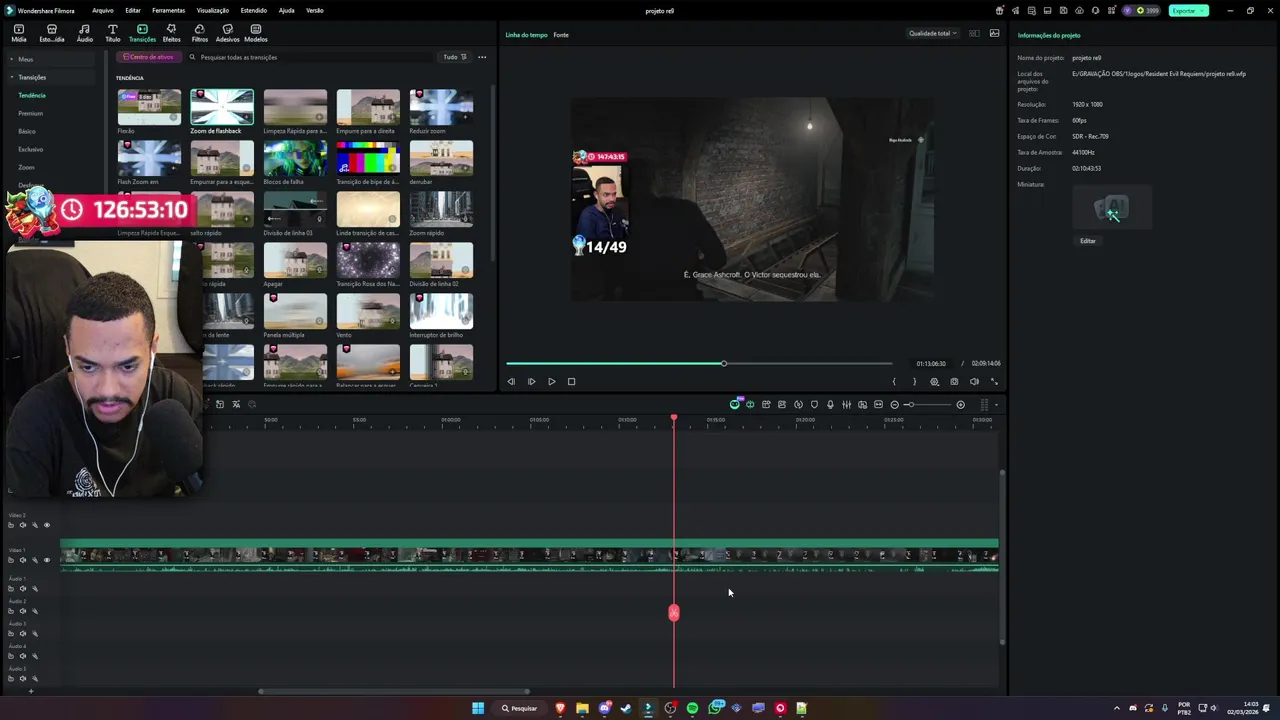1280x720 pixels.
Task: Mute the Áudio 3 track
Action: [23, 633]
